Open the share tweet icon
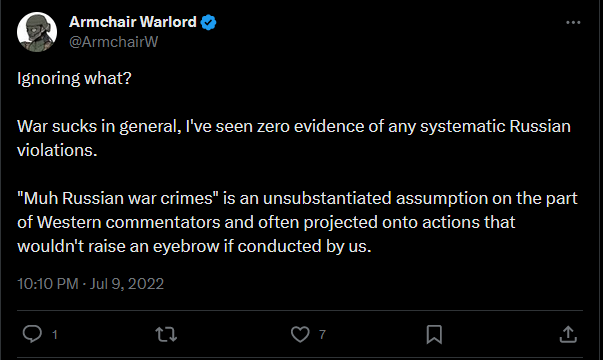The image size is (603, 360). (568, 334)
